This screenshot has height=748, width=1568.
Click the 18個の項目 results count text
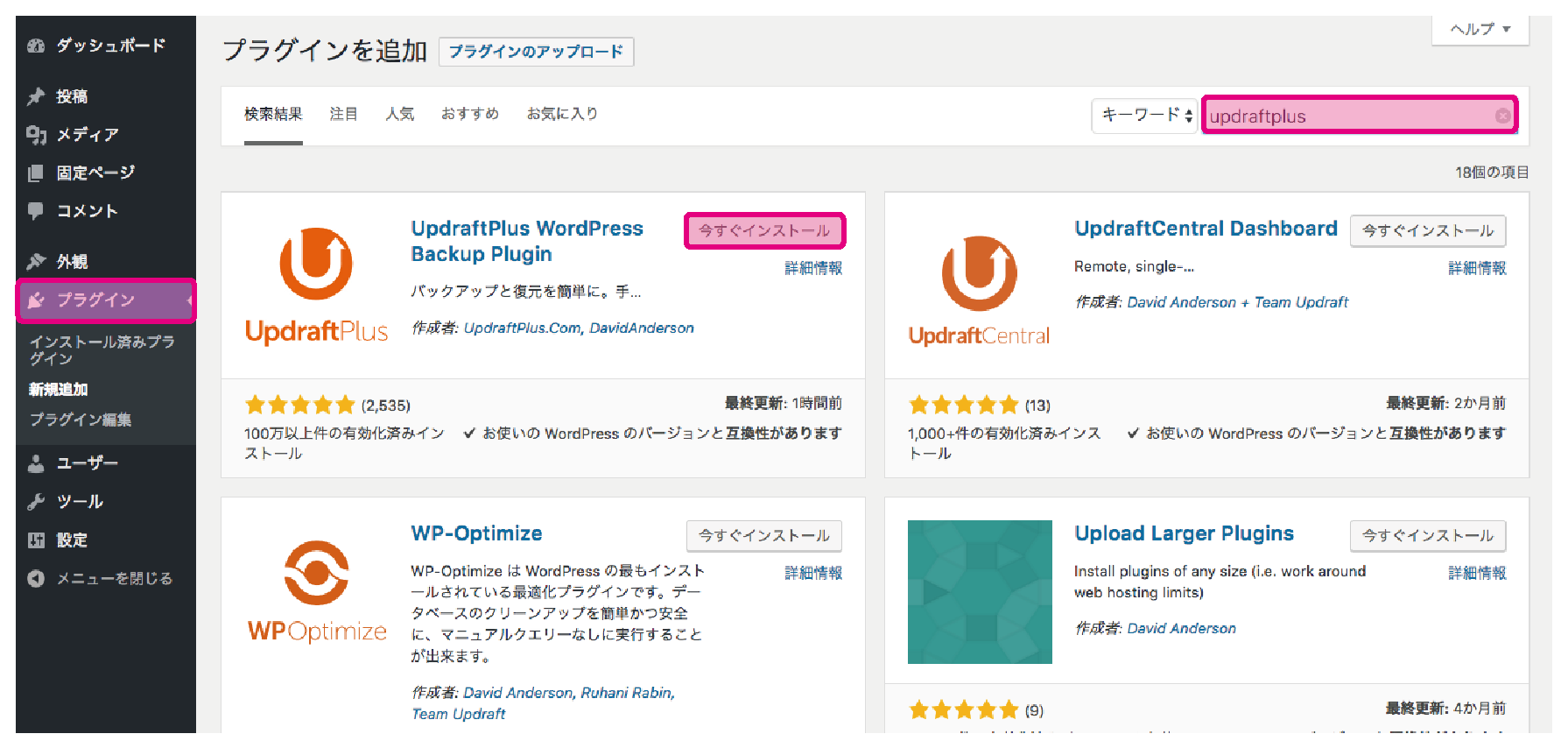click(1492, 173)
